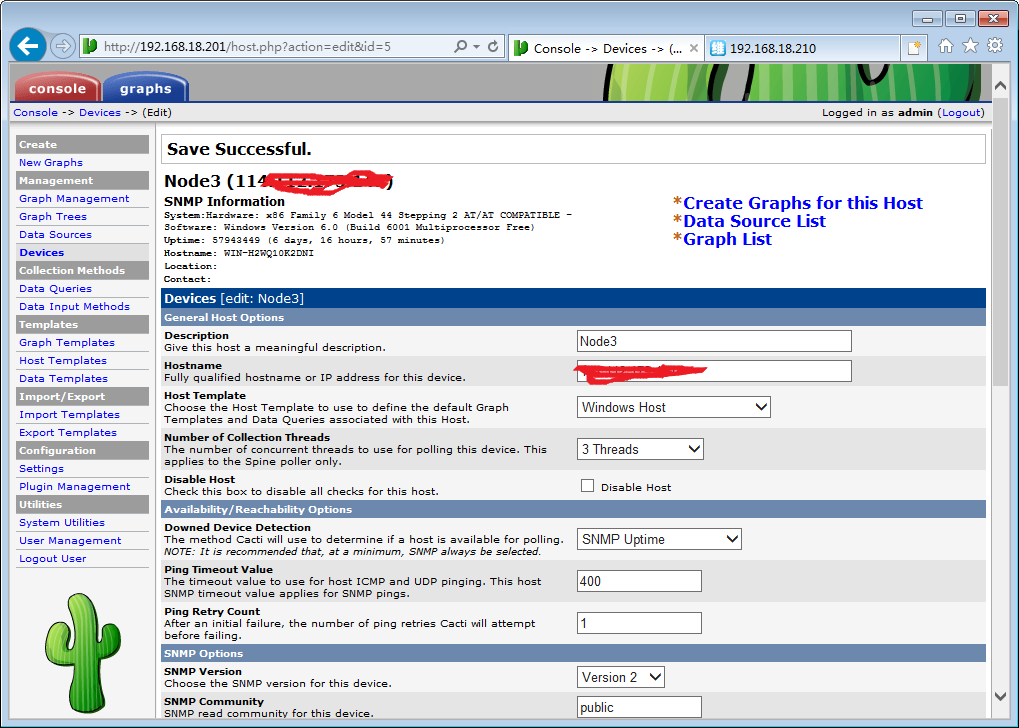This screenshot has width=1019, height=728.
Task: Click the vertical scrollbar thumb
Action: coord(1000,242)
